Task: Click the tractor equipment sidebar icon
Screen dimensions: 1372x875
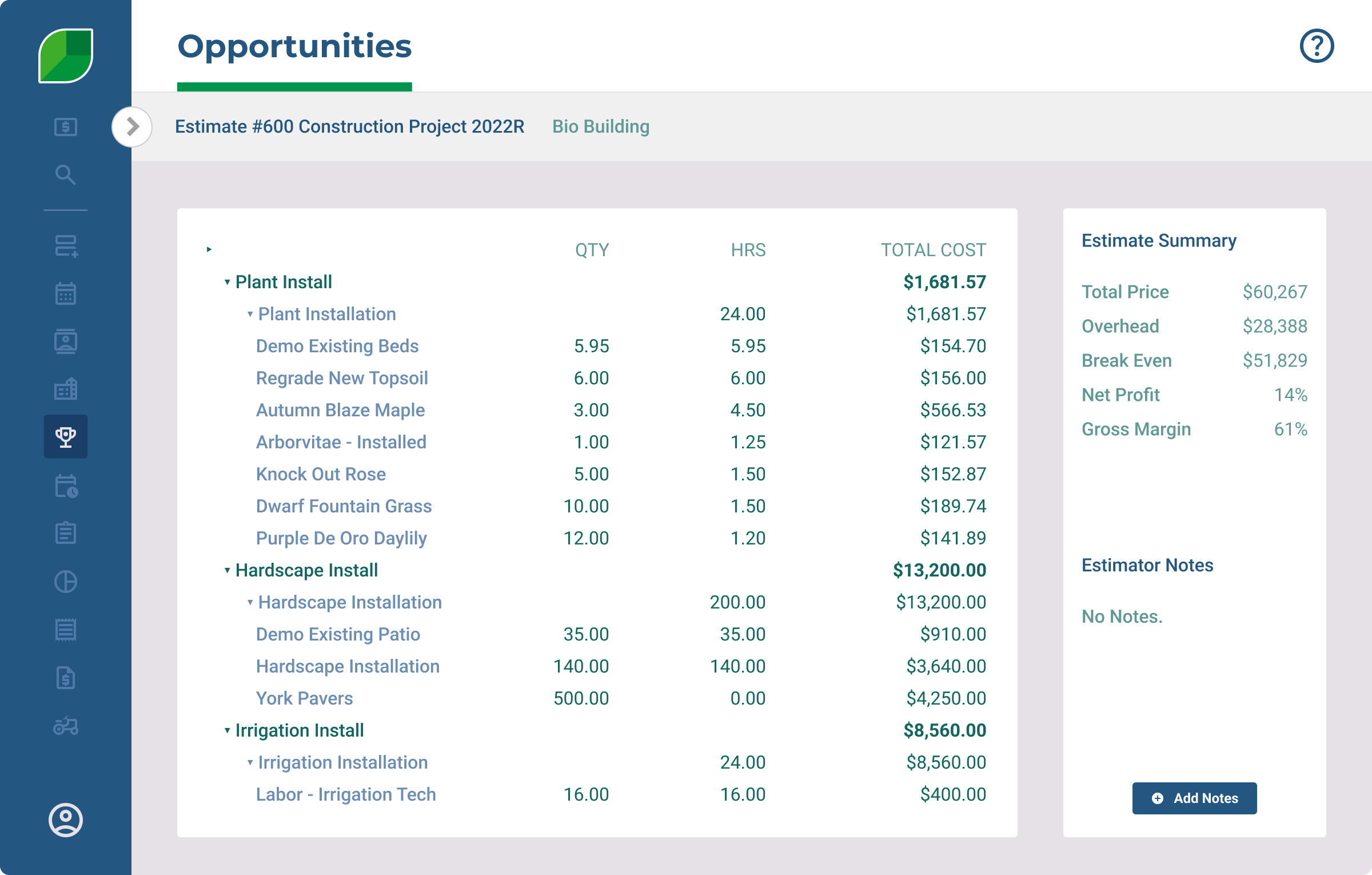Action: point(66,726)
